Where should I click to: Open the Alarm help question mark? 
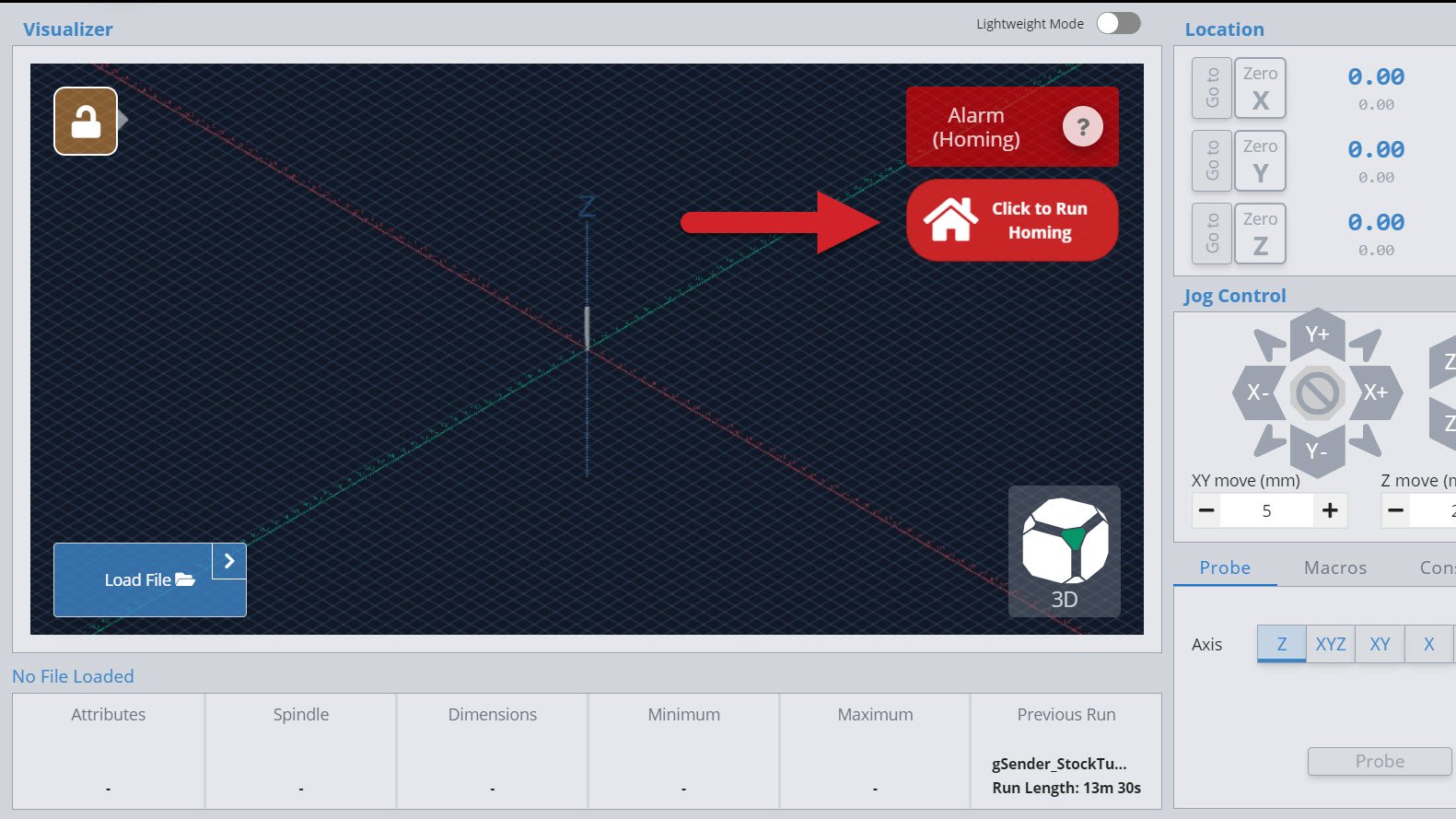click(1082, 127)
